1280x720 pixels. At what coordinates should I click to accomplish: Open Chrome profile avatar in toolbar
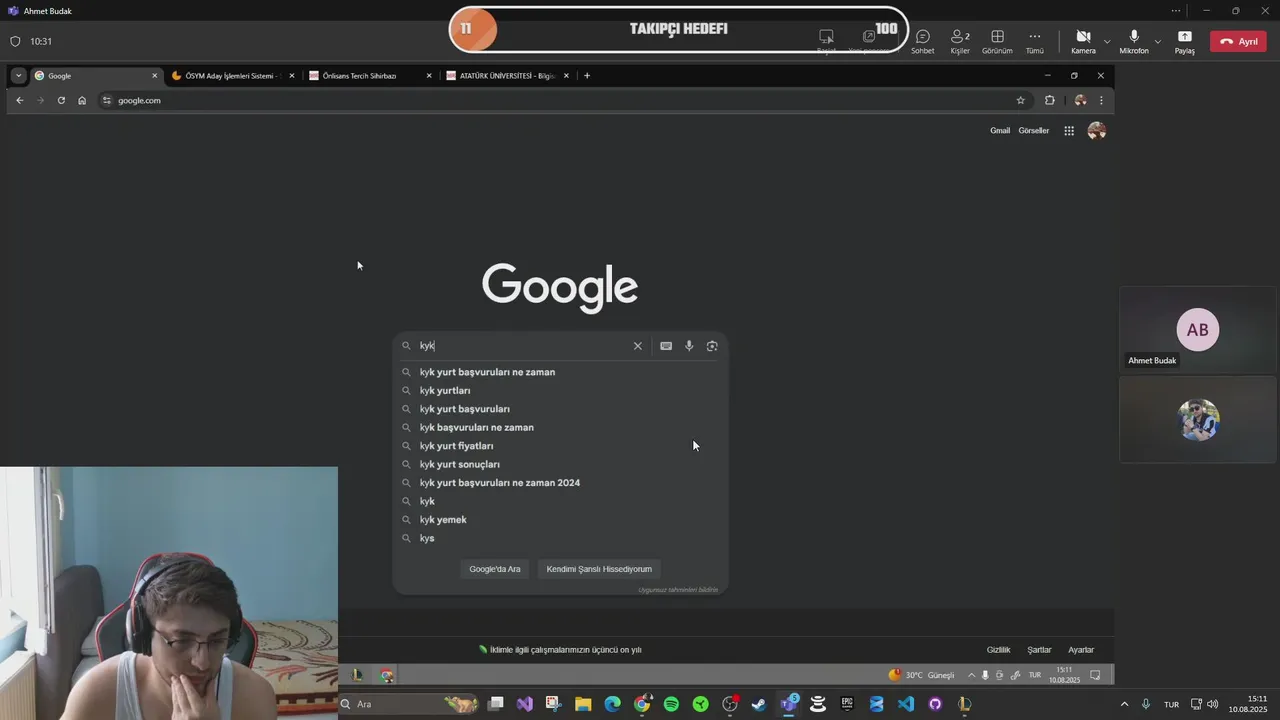1080,100
